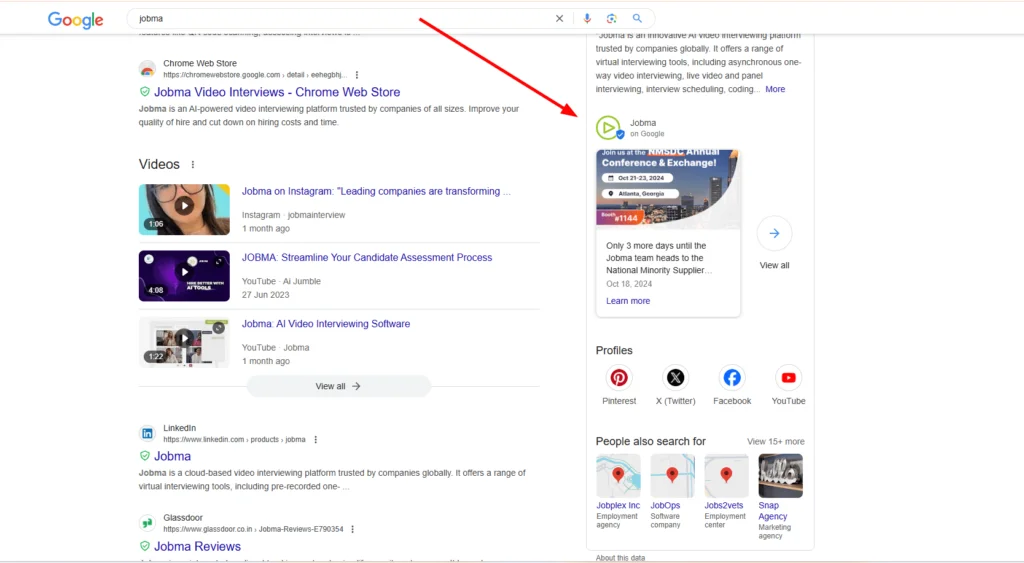Open options menu for LinkedIn result
The image size is (1024, 563).
[x=315, y=440]
